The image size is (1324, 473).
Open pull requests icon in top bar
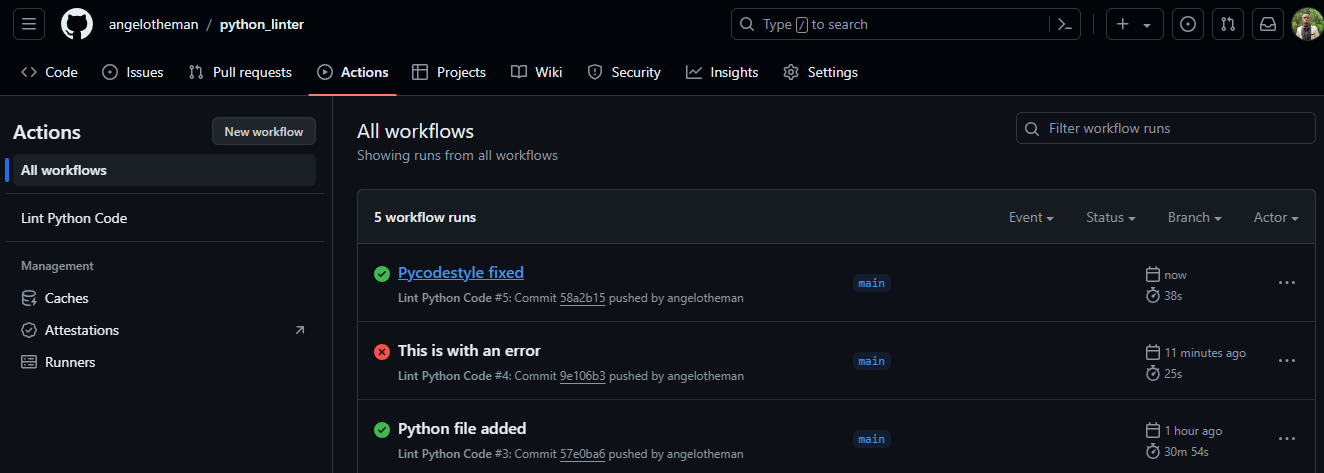tap(1227, 24)
